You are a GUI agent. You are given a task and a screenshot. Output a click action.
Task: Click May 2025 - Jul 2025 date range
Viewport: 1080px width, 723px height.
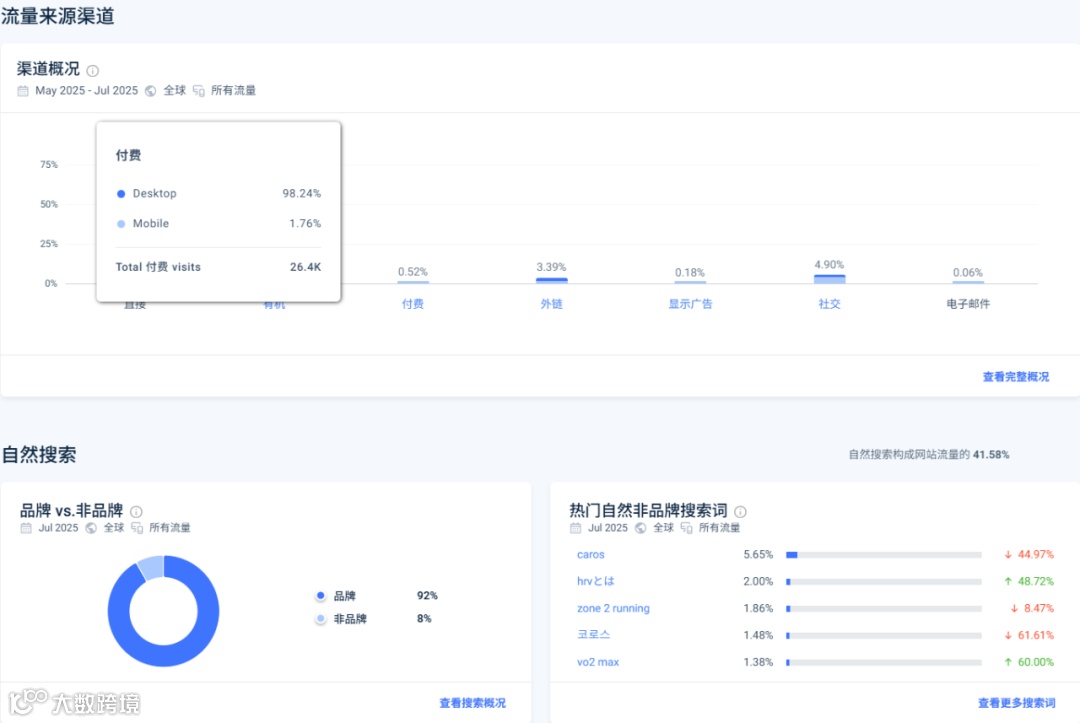click(87, 91)
